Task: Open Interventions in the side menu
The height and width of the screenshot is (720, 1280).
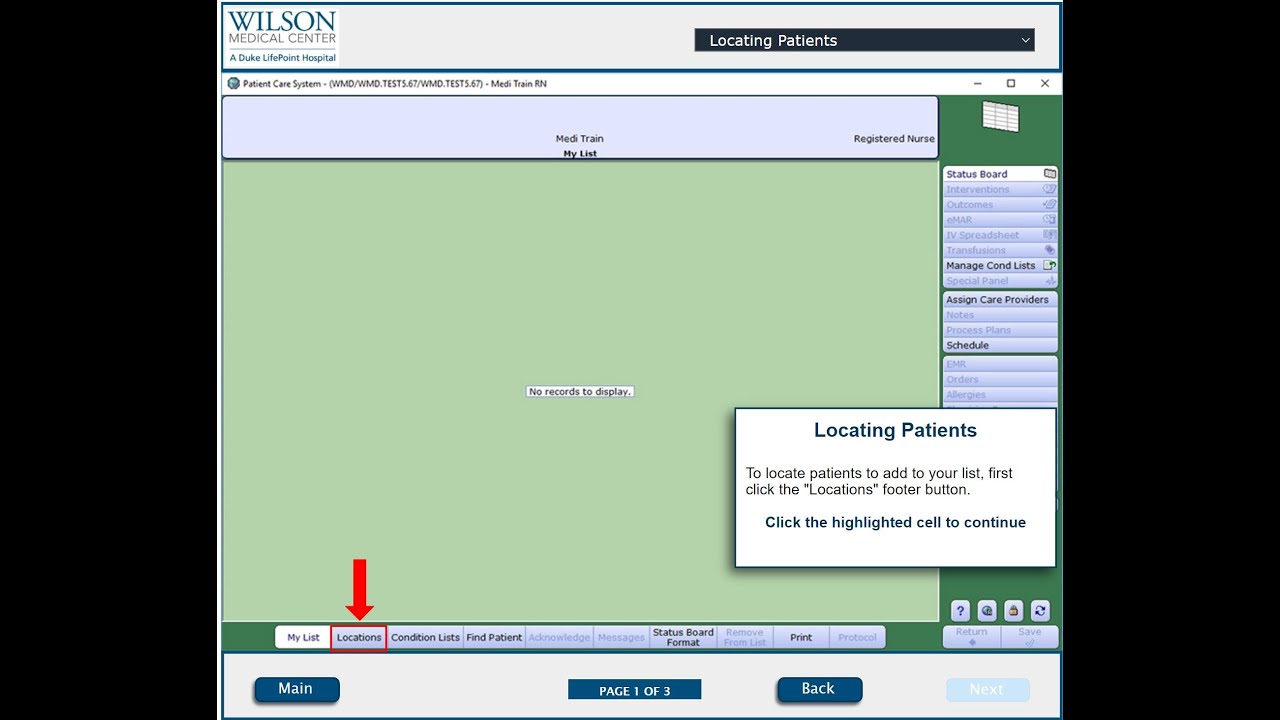Action: point(1000,189)
